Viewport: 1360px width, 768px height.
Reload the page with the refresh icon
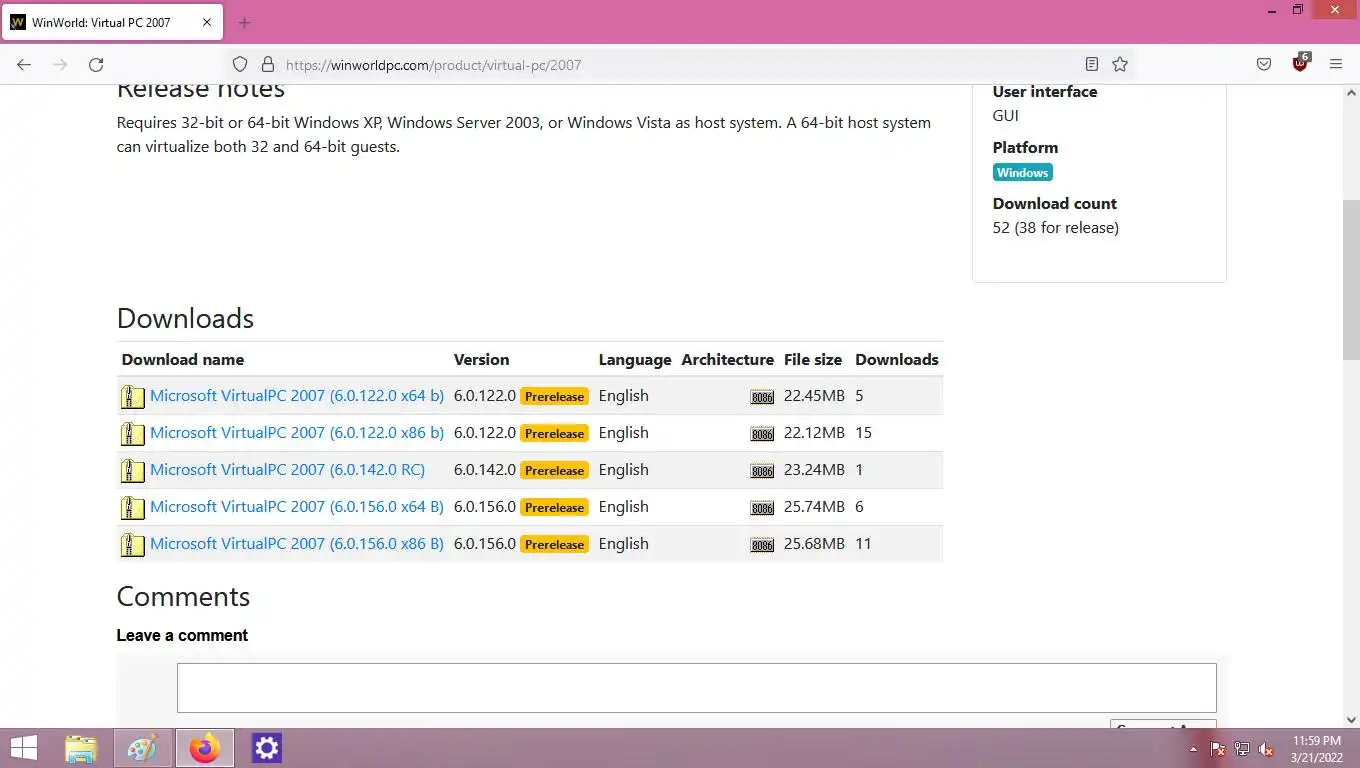96,64
